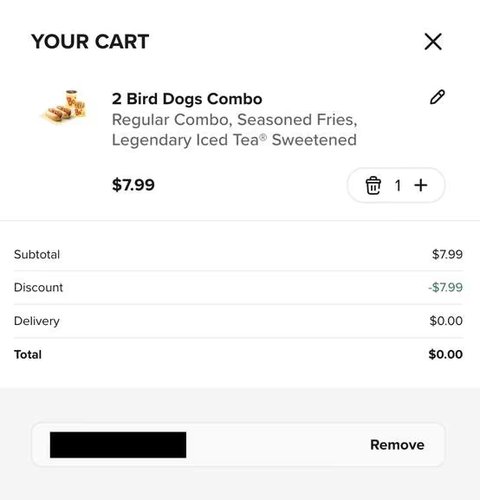Screen dimensions: 480x500
Task: Click the bold $7.99 item price
Action: click(133, 185)
